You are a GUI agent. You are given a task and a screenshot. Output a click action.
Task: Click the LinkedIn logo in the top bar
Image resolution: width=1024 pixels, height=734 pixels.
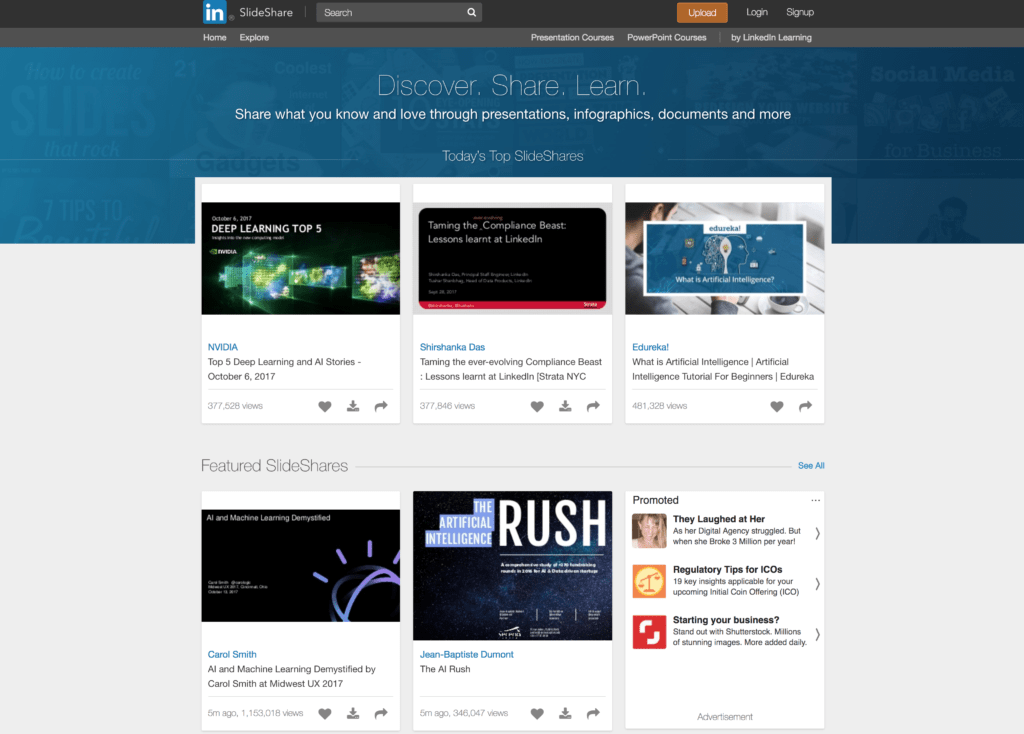click(x=215, y=12)
